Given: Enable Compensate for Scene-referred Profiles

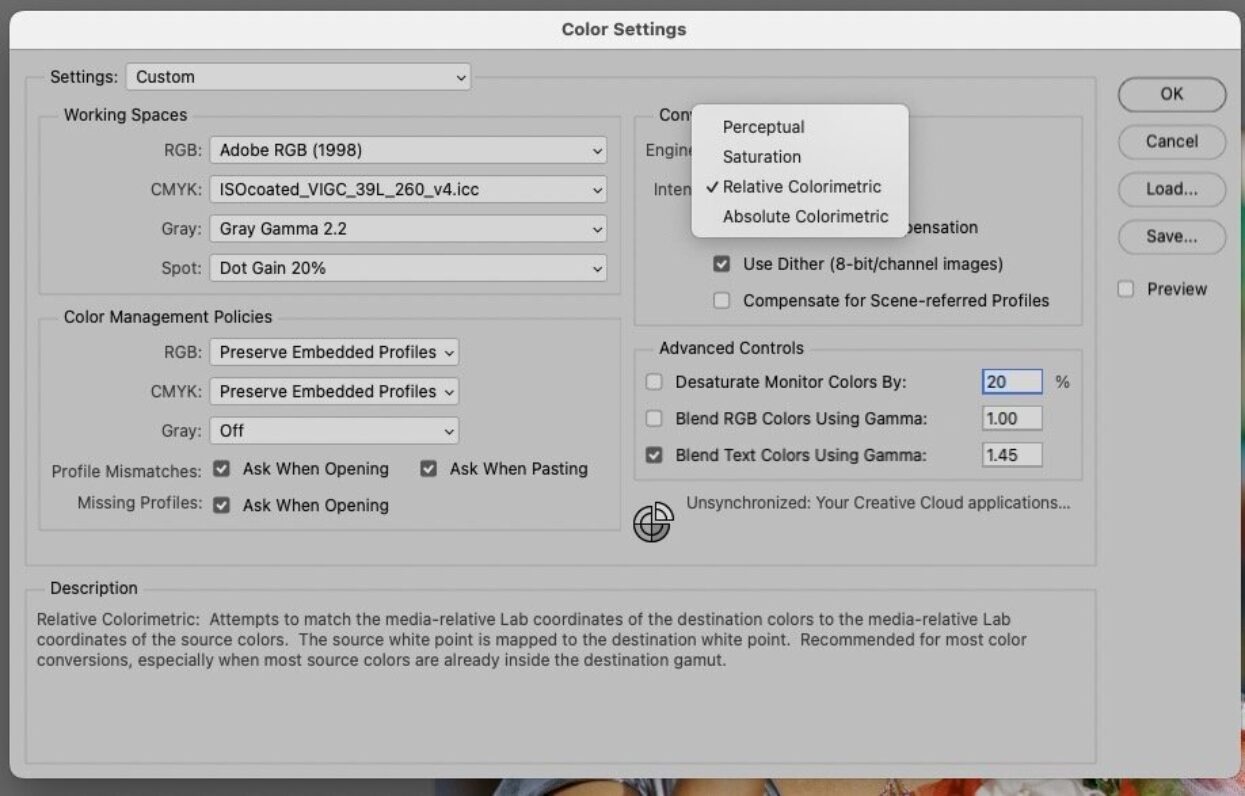Looking at the screenshot, I should (x=720, y=301).
